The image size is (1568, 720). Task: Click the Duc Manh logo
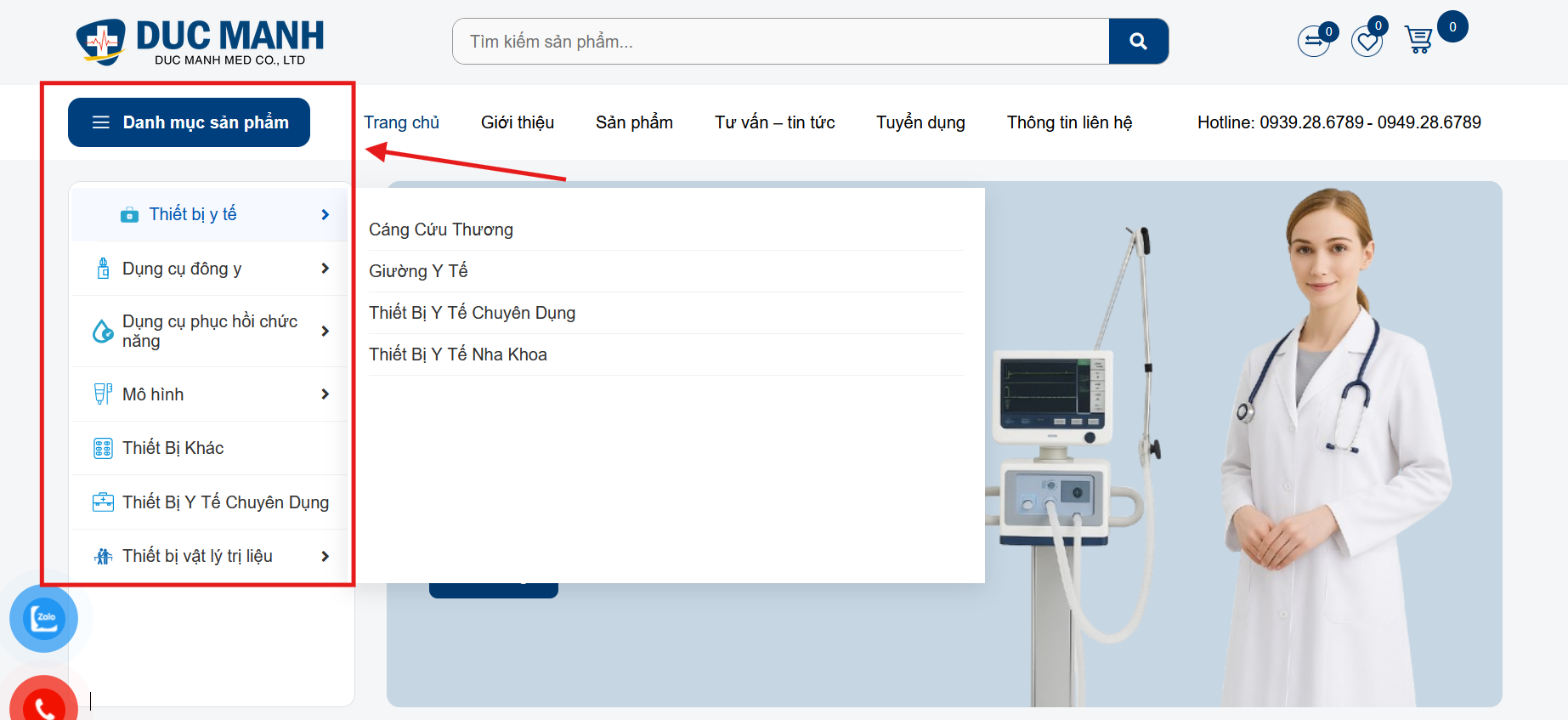point(200,42)
